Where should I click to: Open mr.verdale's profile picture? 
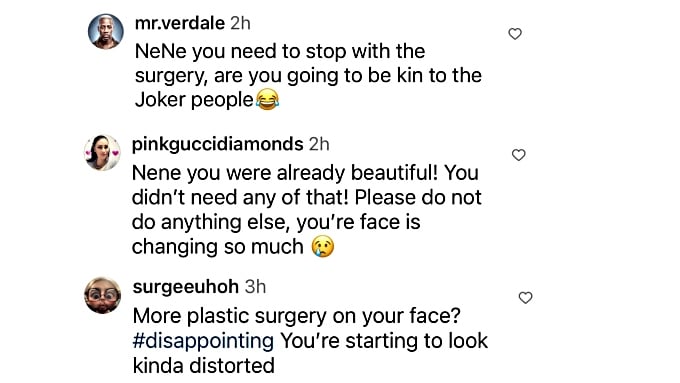click(x=106, y=31)
